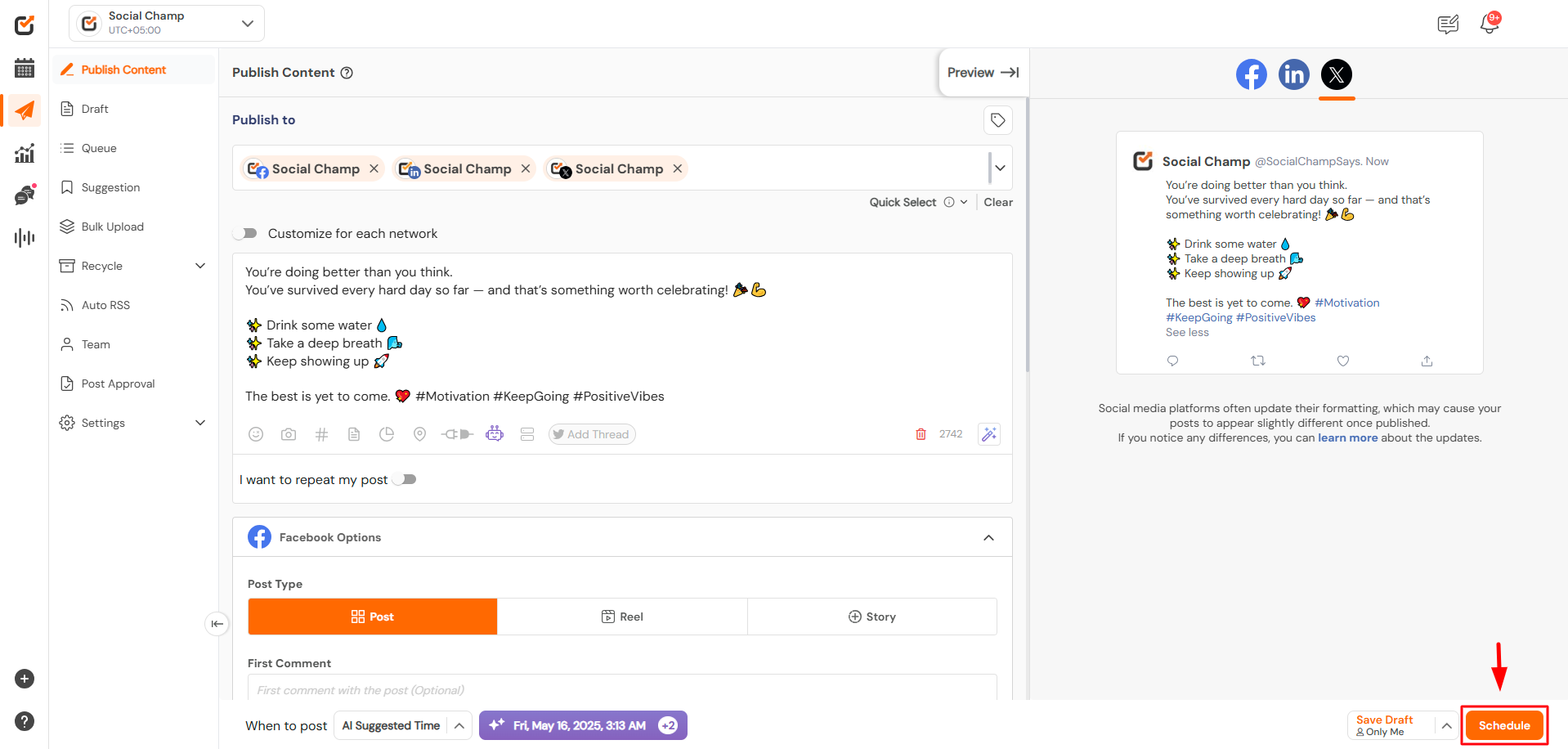Open the notifications bell icon
This screenshot has height=749, width=1568.
1490,24
